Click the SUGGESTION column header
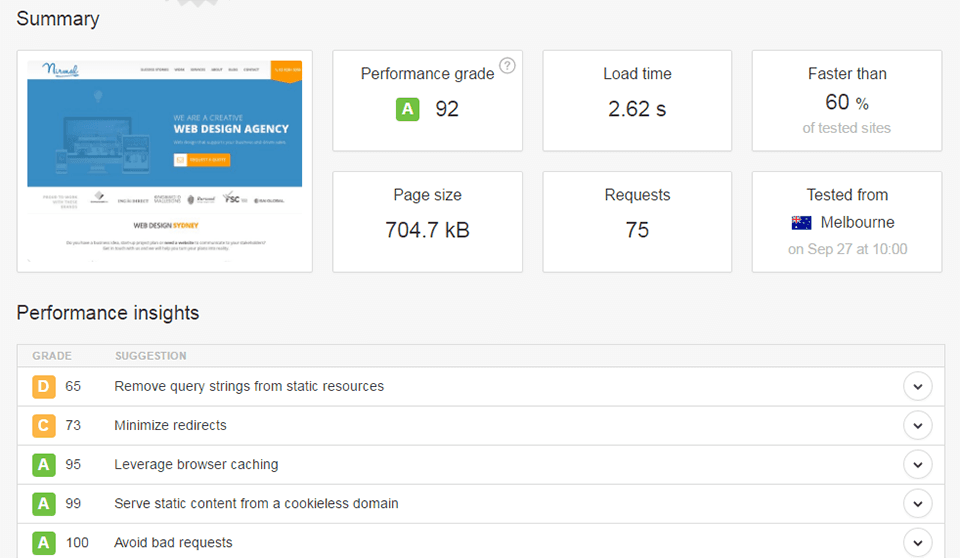Image resolution: width=960 pixels, height=558 pixels. coord(151,356)
